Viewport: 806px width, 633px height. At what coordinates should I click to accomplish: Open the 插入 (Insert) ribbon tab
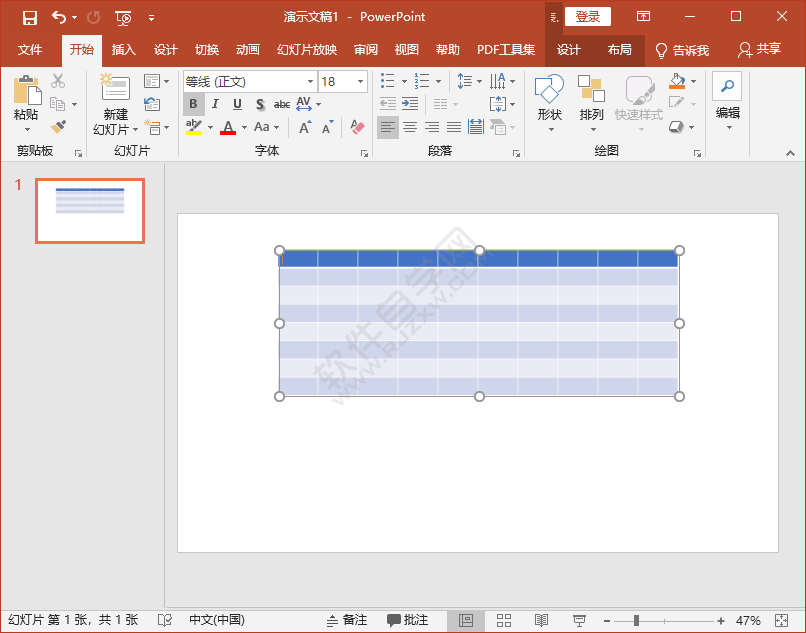pyautogui.click(x=124, y=50)
